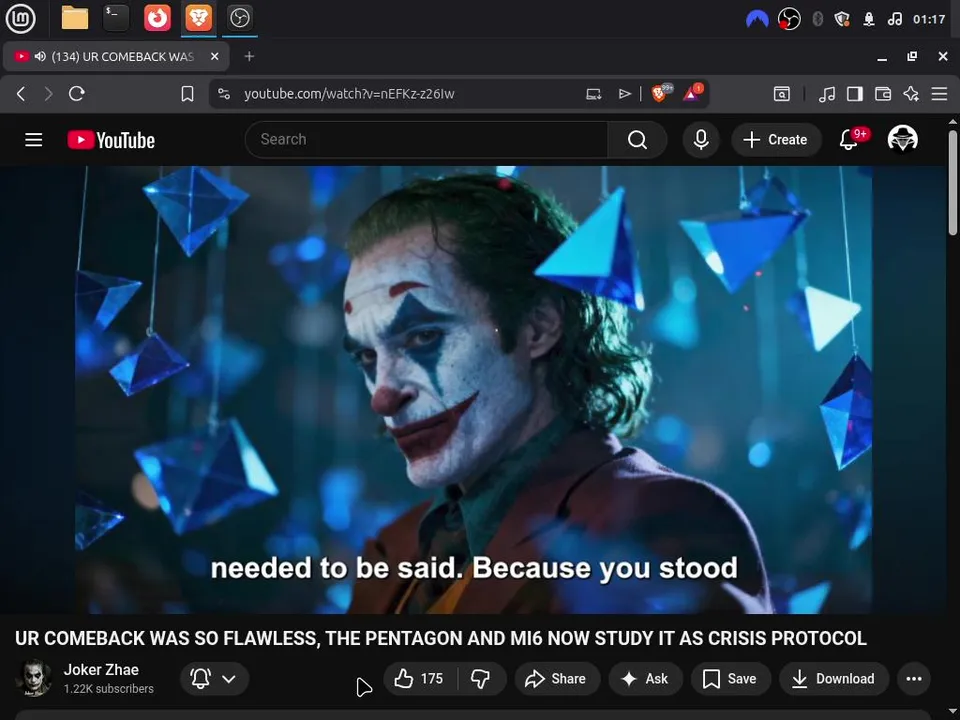Open the Bluetooth tray icon
This screenshot has width=960, height=720.
817,19
